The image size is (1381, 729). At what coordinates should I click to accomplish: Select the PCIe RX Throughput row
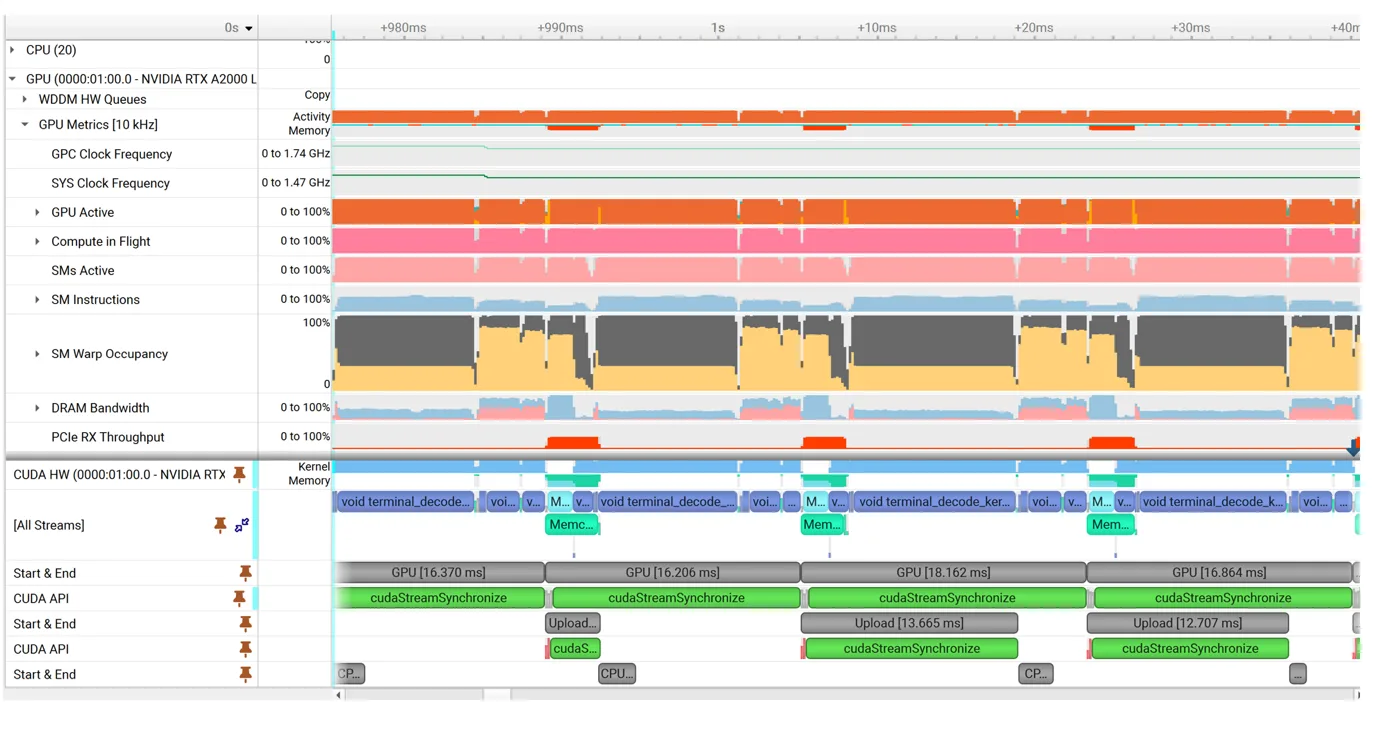[x=108, y=437]
